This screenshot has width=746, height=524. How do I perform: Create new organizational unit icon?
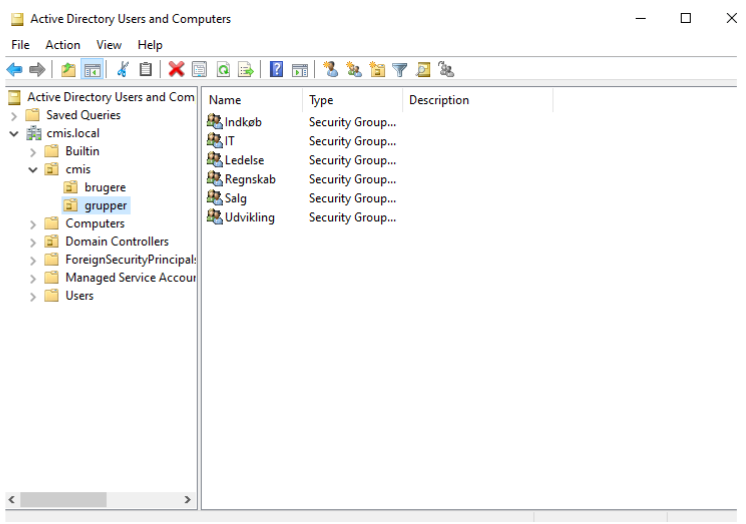click(377, 69)
